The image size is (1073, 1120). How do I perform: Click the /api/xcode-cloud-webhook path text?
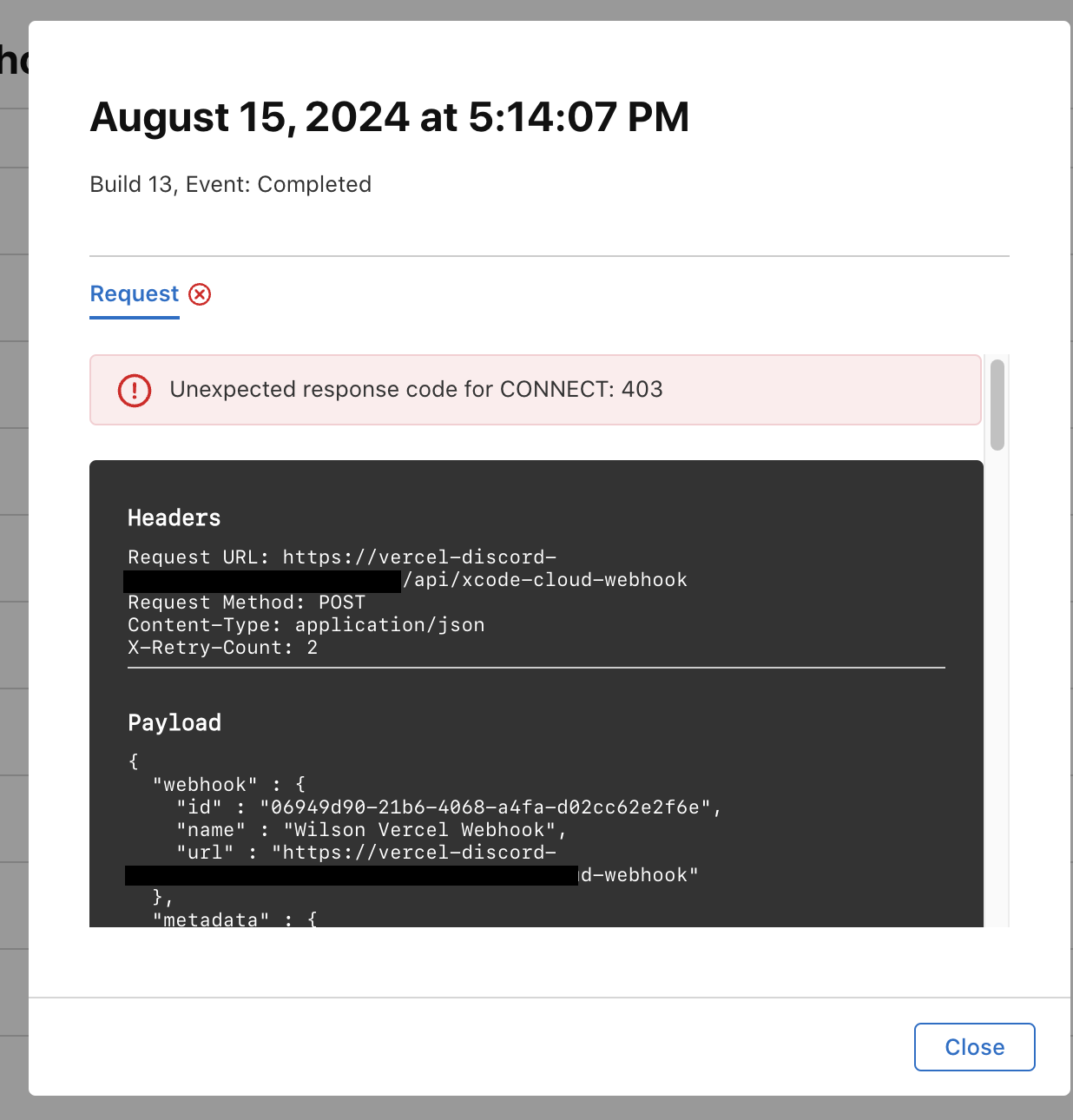point(545,580)
